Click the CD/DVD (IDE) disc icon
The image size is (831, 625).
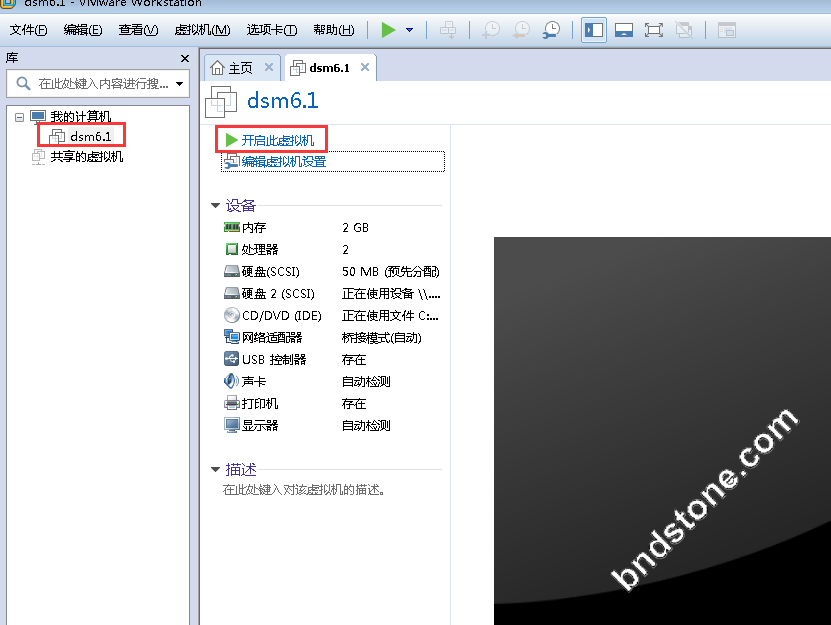(x=232, y=315)
